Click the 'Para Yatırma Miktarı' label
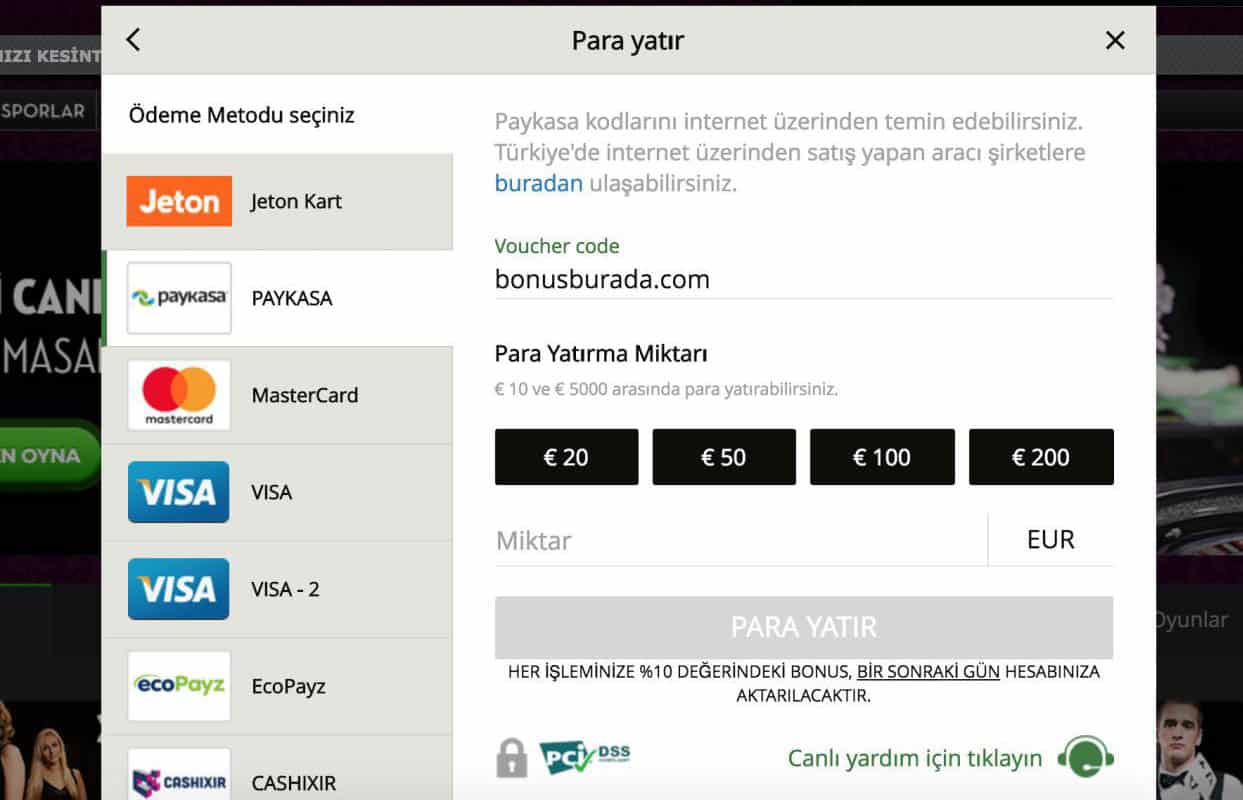1243x800 pixels. point(601,353)
